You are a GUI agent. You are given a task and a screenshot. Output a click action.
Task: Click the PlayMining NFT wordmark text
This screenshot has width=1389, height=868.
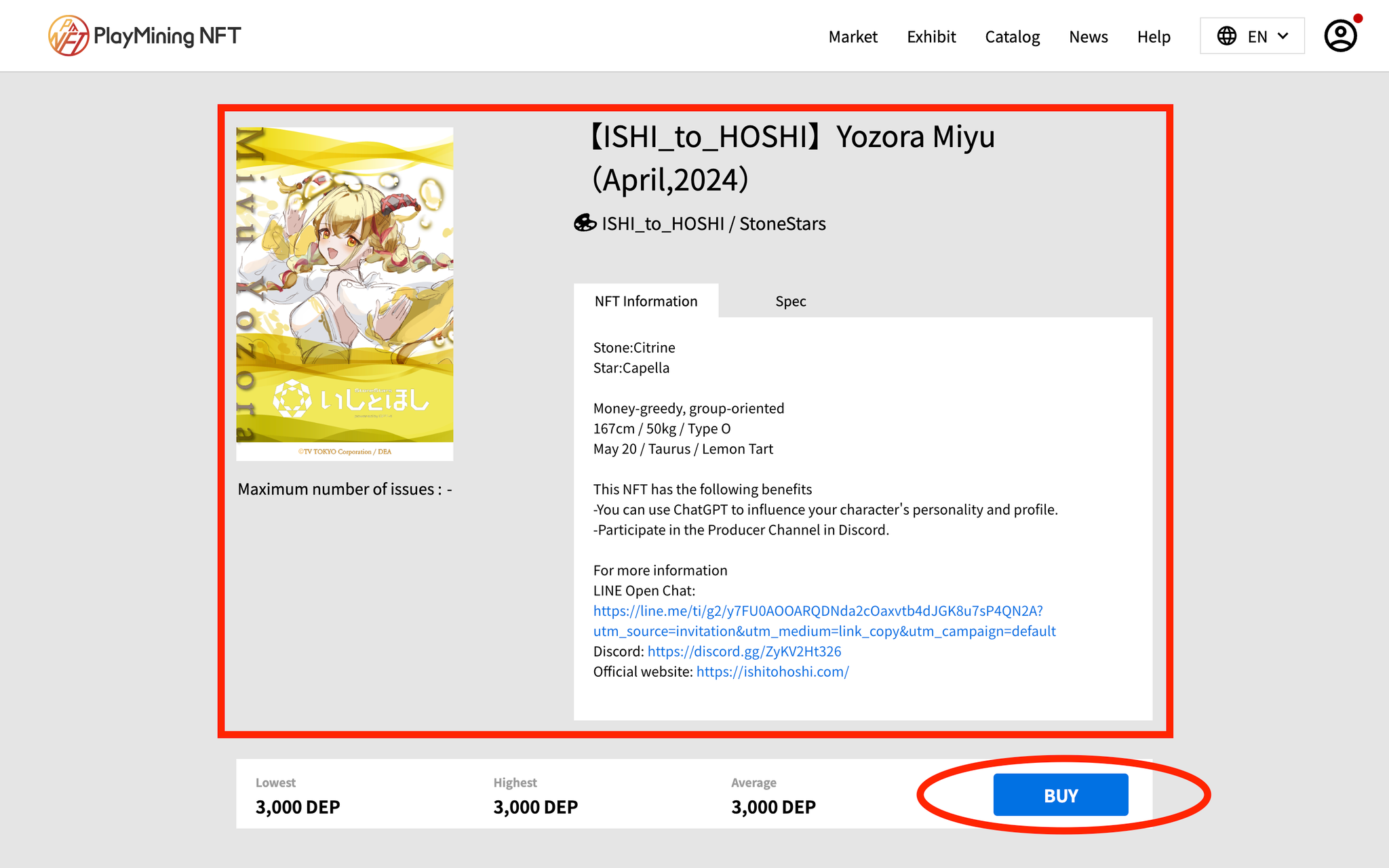pyautogui.click(x=167, y=36)
